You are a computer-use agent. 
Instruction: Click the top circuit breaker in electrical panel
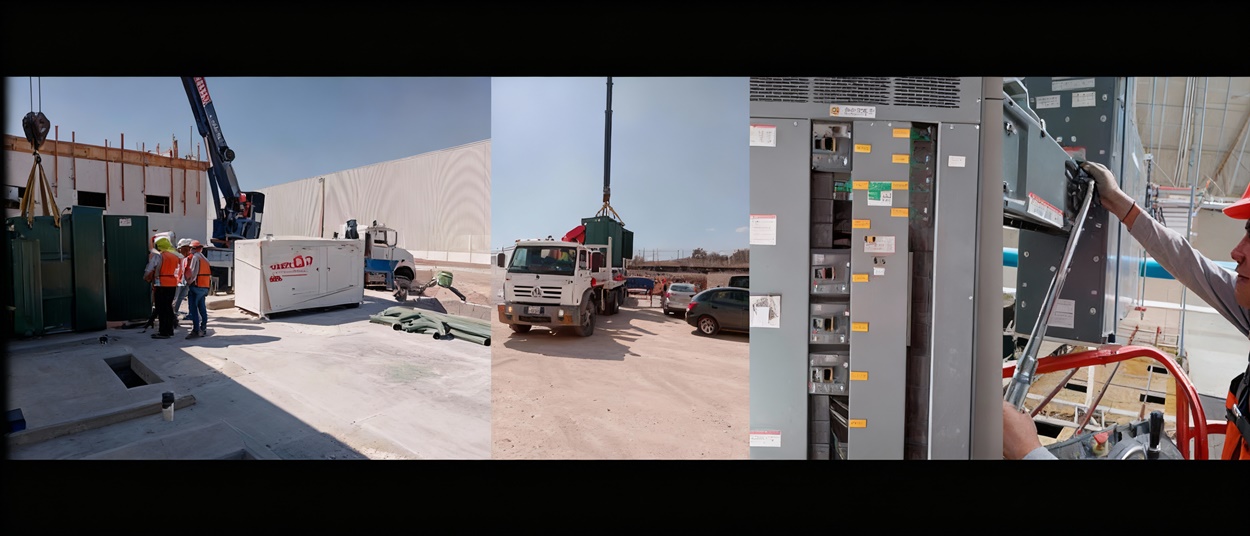point(830,147)
